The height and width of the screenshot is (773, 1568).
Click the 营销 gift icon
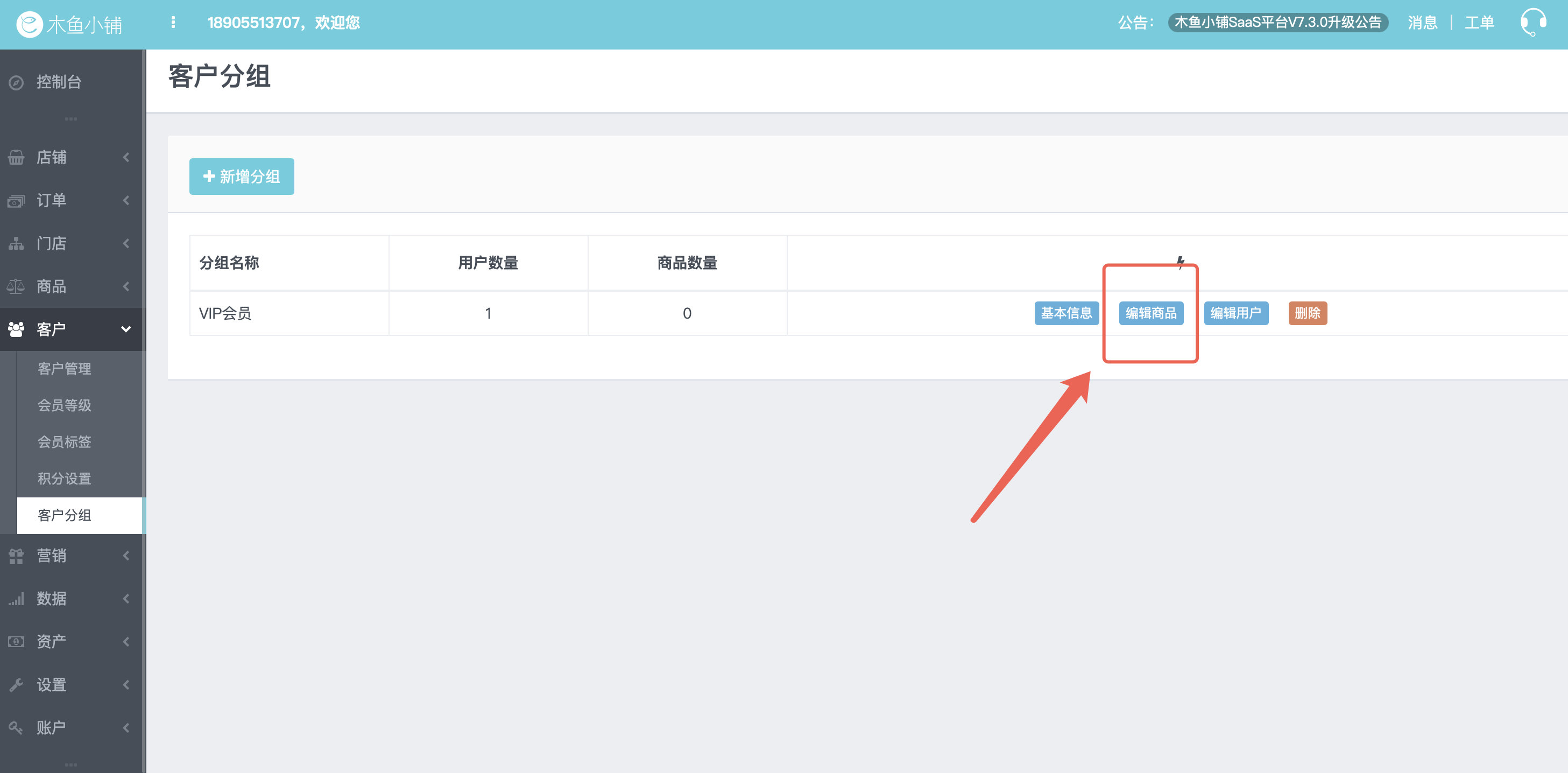click(x=17, y=556)
